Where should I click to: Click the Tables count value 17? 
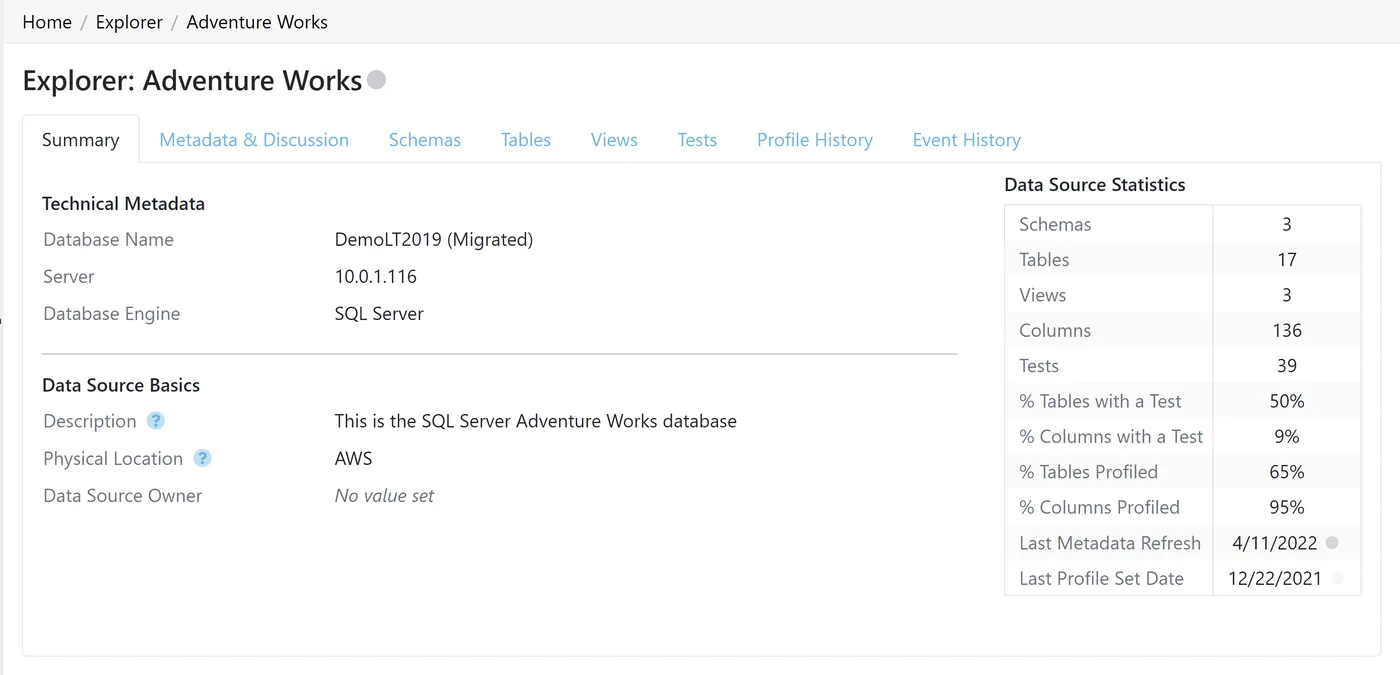1287,259
